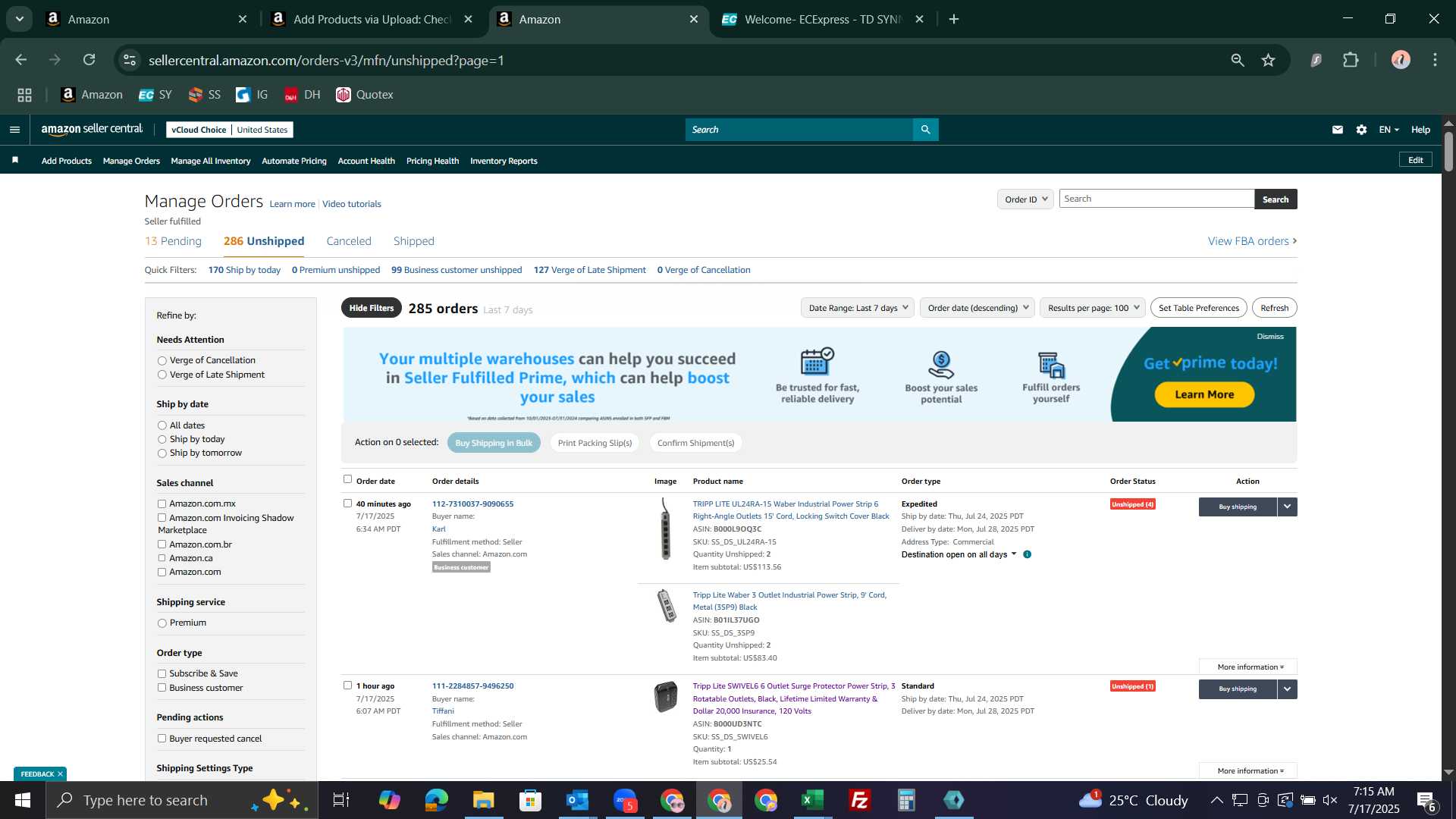Open browser profile avatar

coord(1401,60)
